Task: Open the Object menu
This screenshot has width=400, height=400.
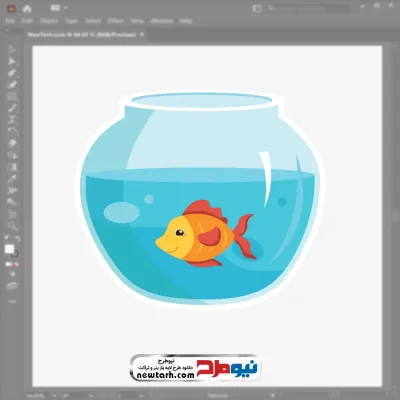Action: (49, 21)
